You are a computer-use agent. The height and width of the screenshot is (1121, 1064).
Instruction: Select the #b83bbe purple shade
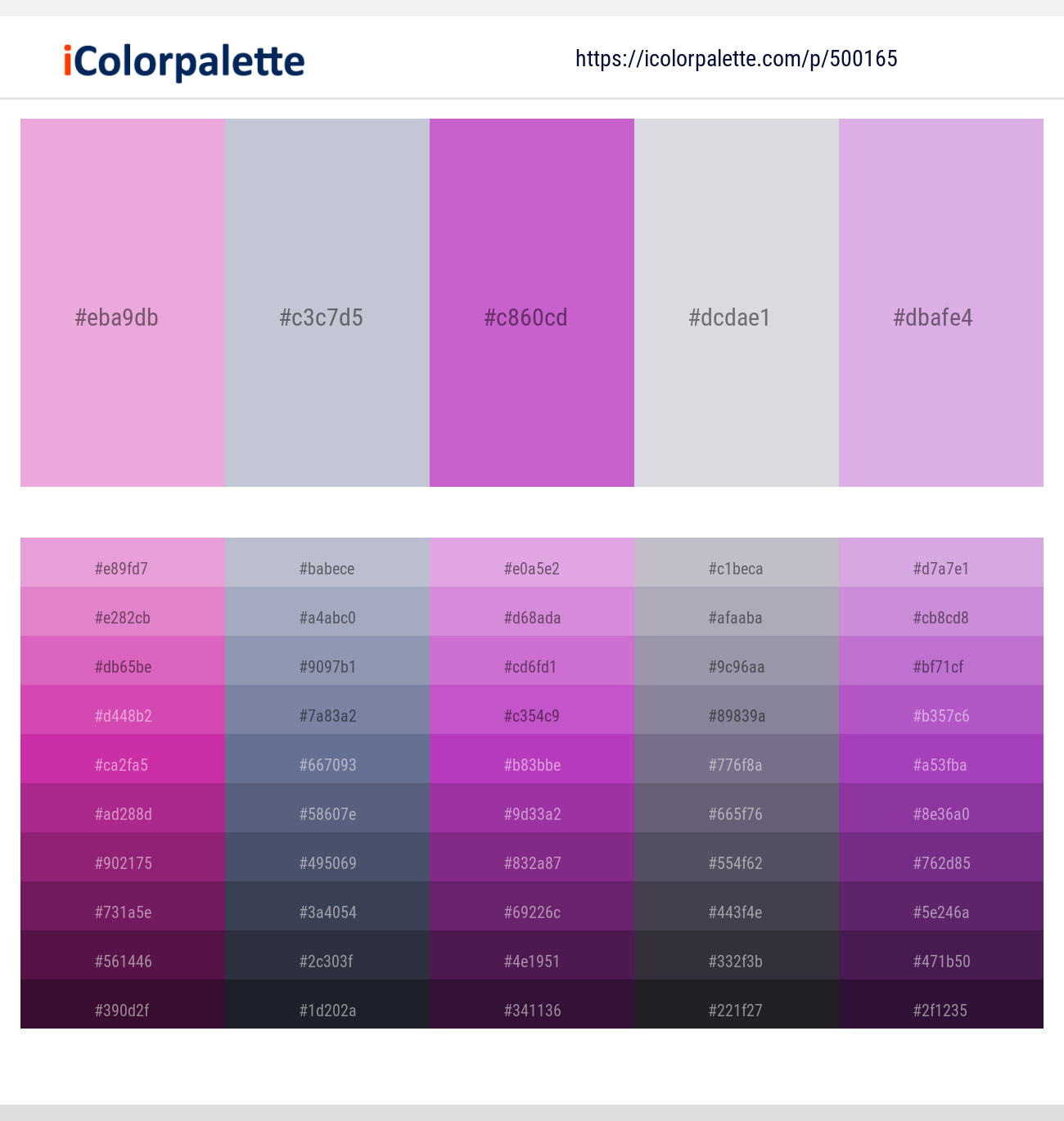(532, 759)
